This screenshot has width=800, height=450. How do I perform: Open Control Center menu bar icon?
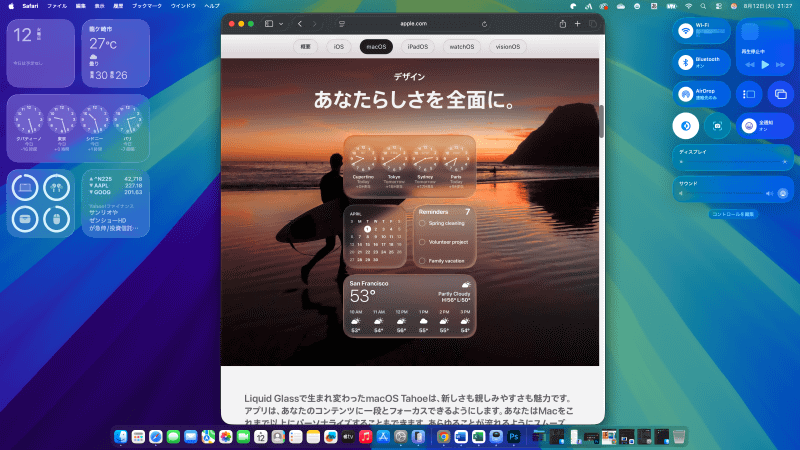(x=718, y=6)
